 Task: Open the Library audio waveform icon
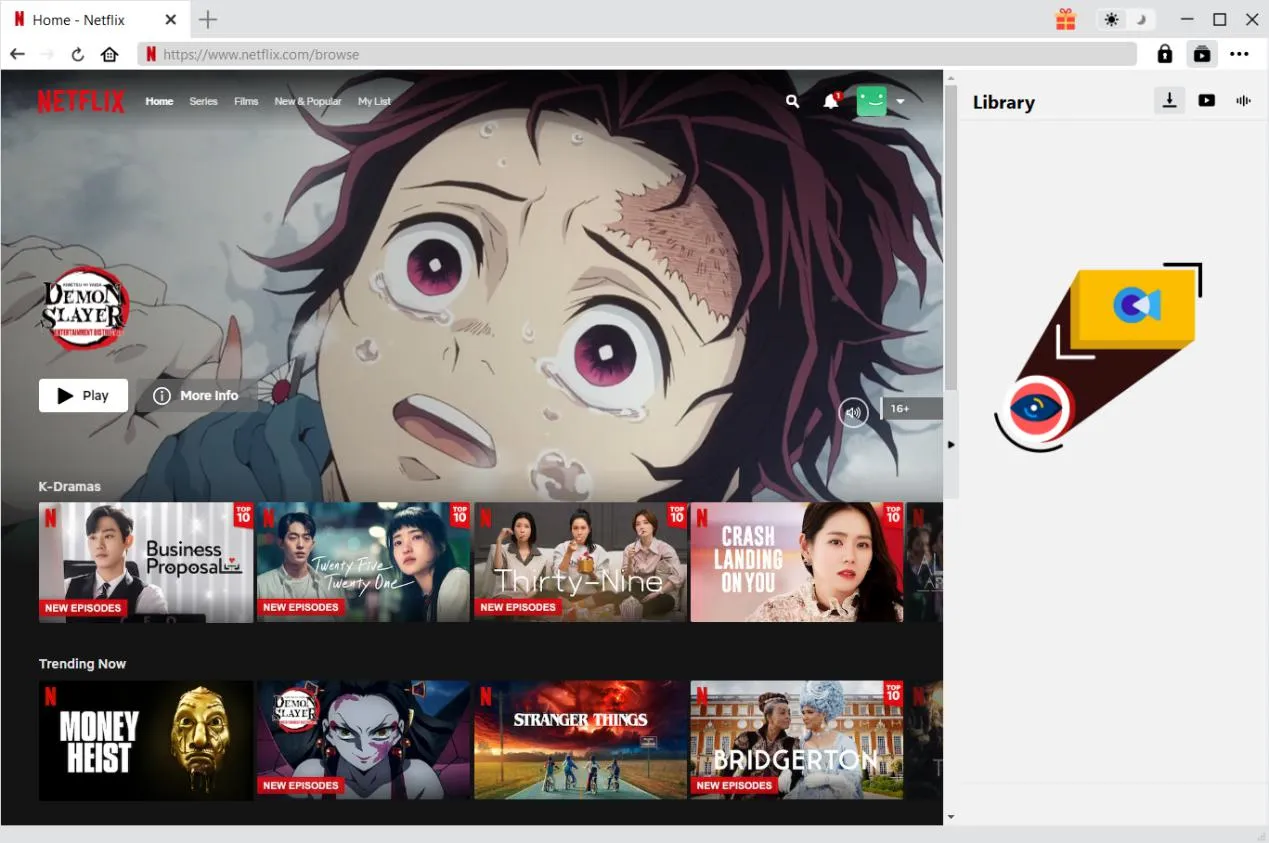[1243, 100]
